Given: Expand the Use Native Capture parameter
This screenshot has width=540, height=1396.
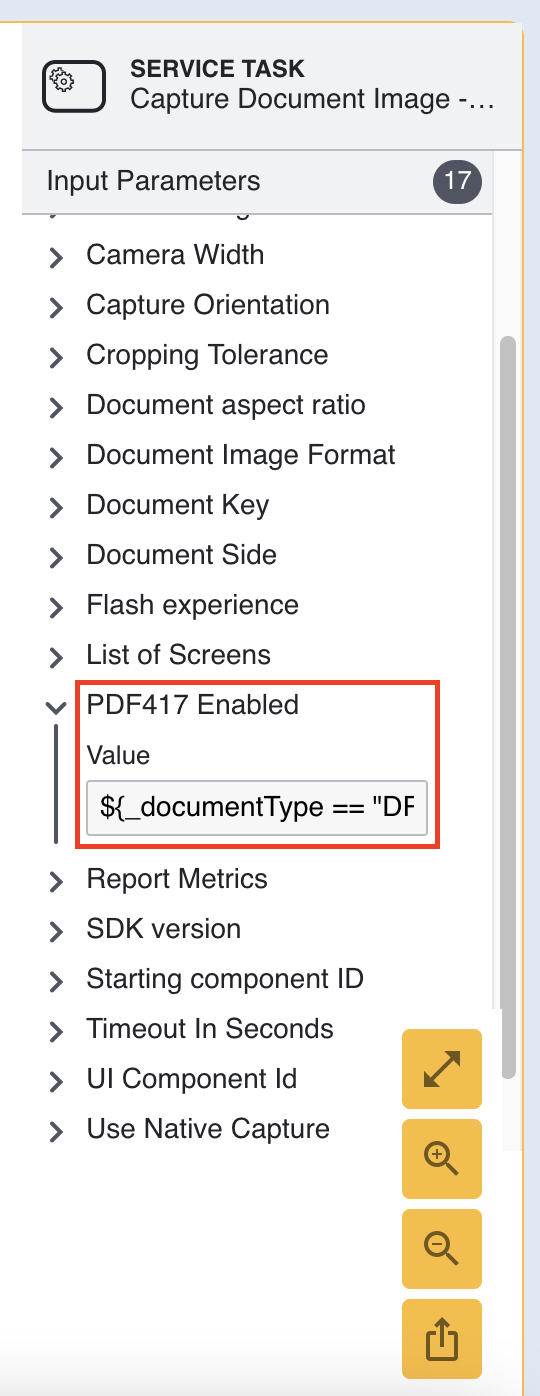Looking at the screenshot, I should pyautogui.click(x=56, y=1130).
